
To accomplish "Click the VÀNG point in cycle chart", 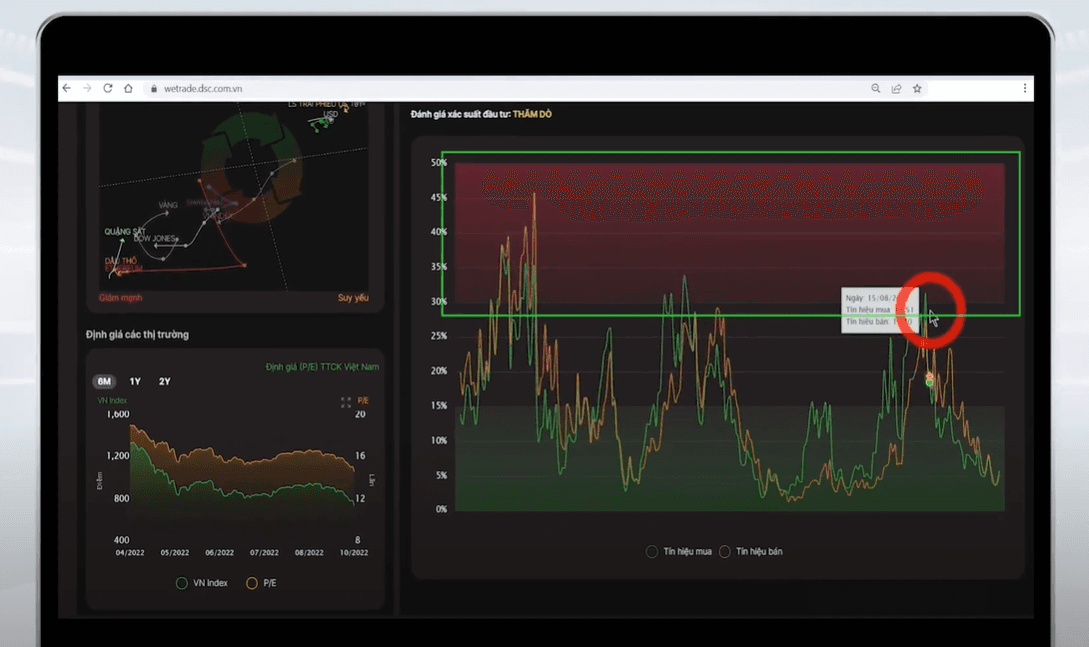I will [x=167, y=205].
